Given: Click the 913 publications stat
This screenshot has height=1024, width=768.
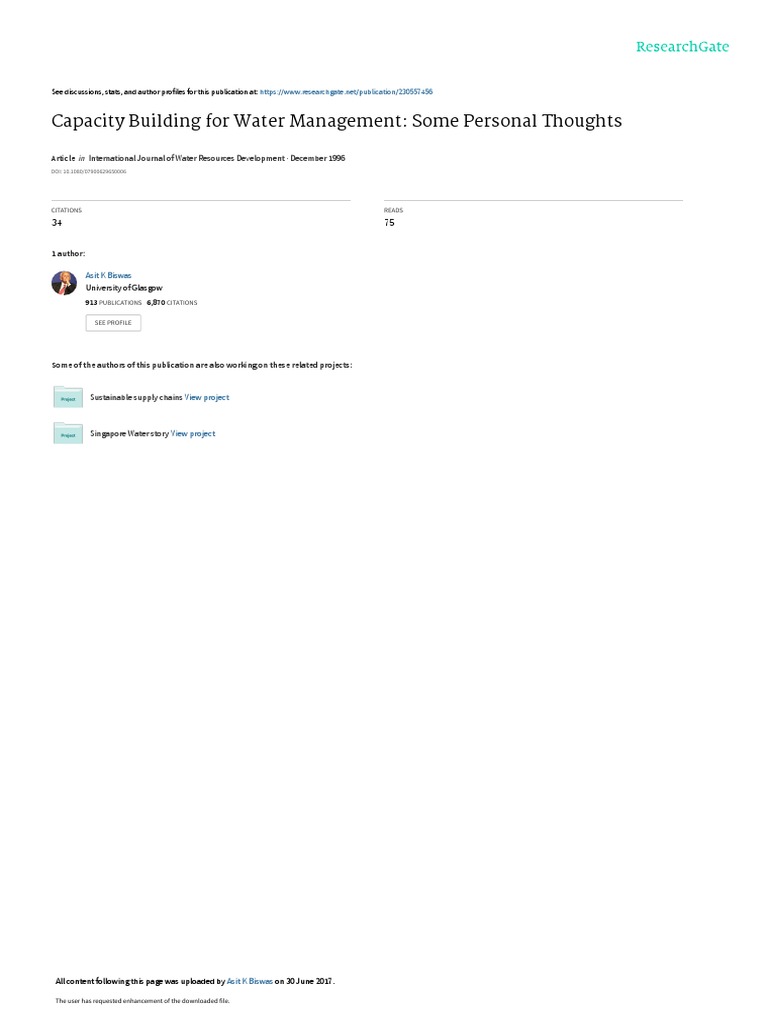Looking at the screenshot, I should 114,303.
